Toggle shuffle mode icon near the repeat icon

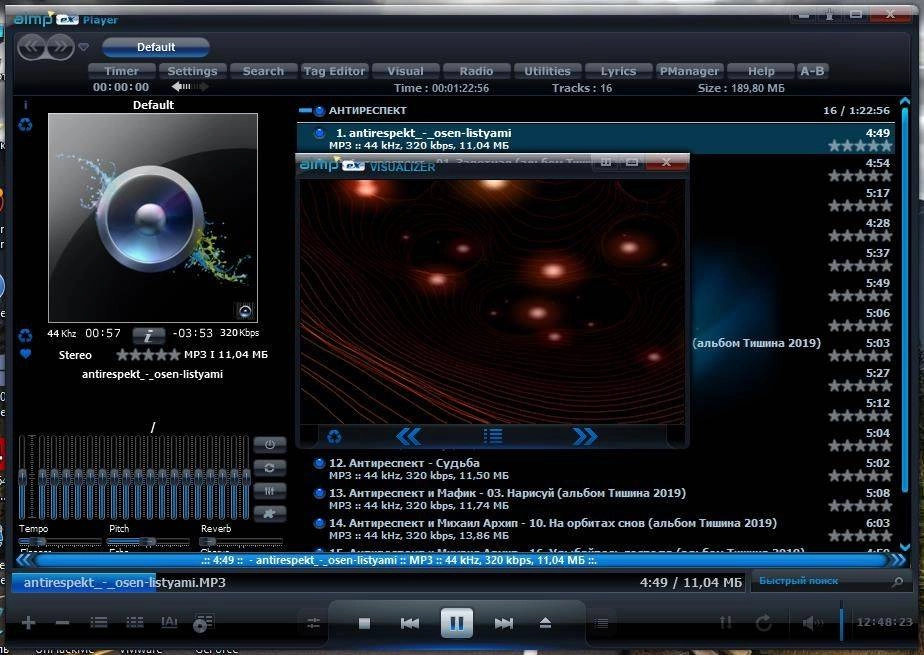click(726, 623)
